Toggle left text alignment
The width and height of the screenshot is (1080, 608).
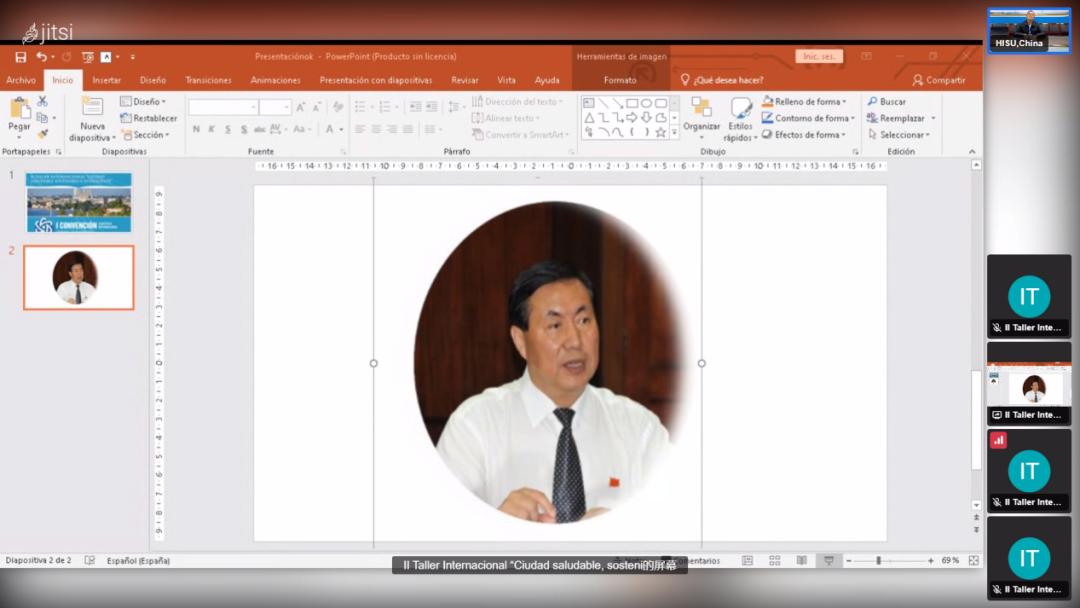(x=360, y=129)
